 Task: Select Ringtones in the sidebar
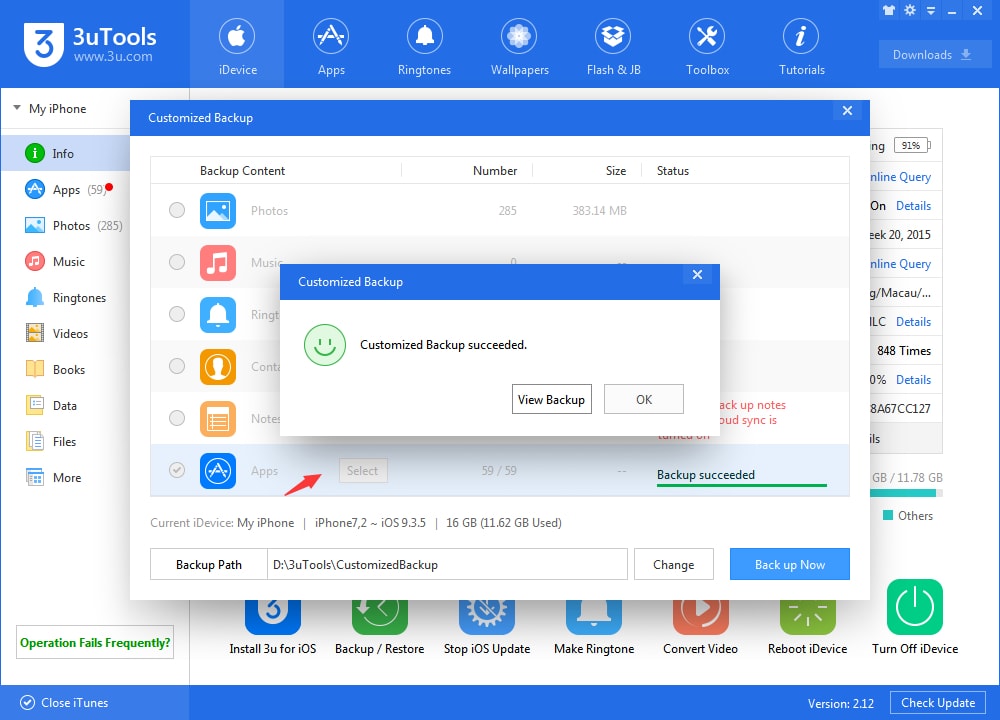[x=65, y=297]
